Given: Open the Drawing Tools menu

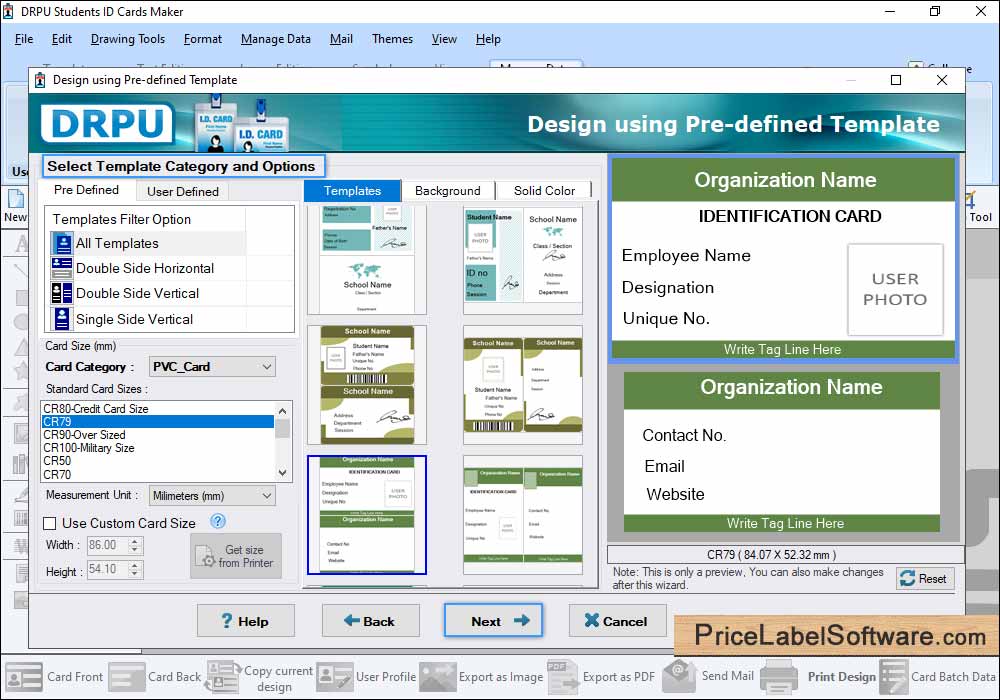Looking at the screenshot, I should (x=127, y=39).
